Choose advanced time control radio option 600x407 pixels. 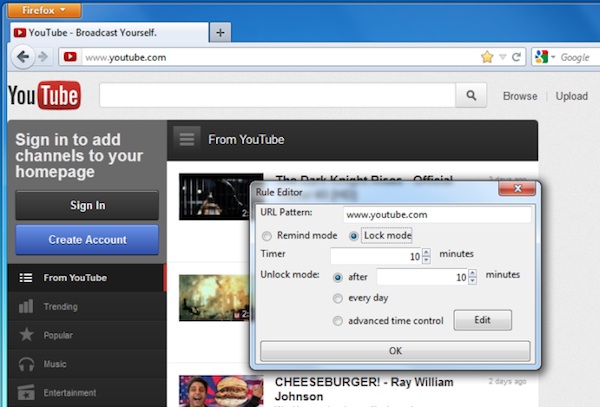point(338,321)
